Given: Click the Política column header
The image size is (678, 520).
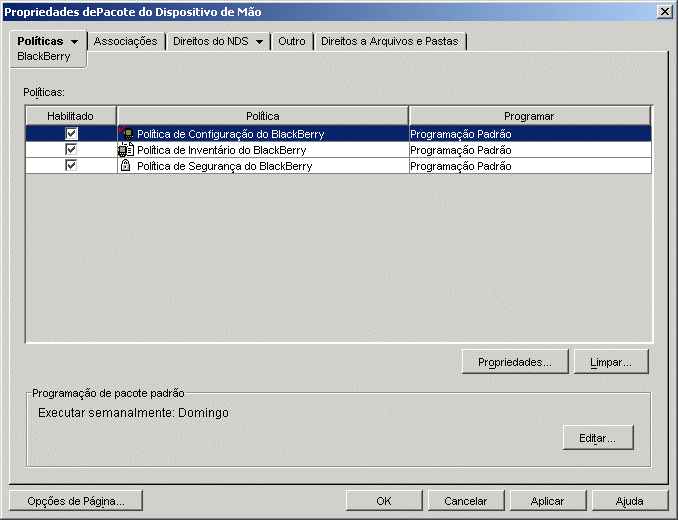Looking at the screenshot, I should click(x=263, y=116).
